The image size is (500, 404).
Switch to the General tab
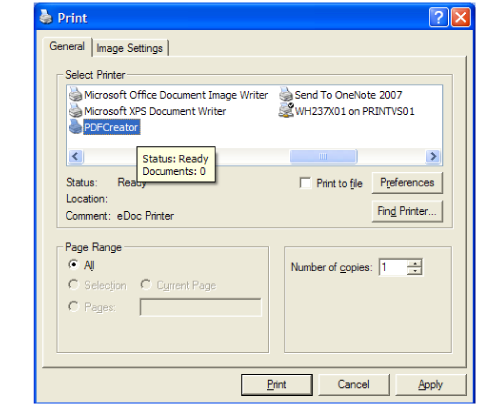[67, 46]
